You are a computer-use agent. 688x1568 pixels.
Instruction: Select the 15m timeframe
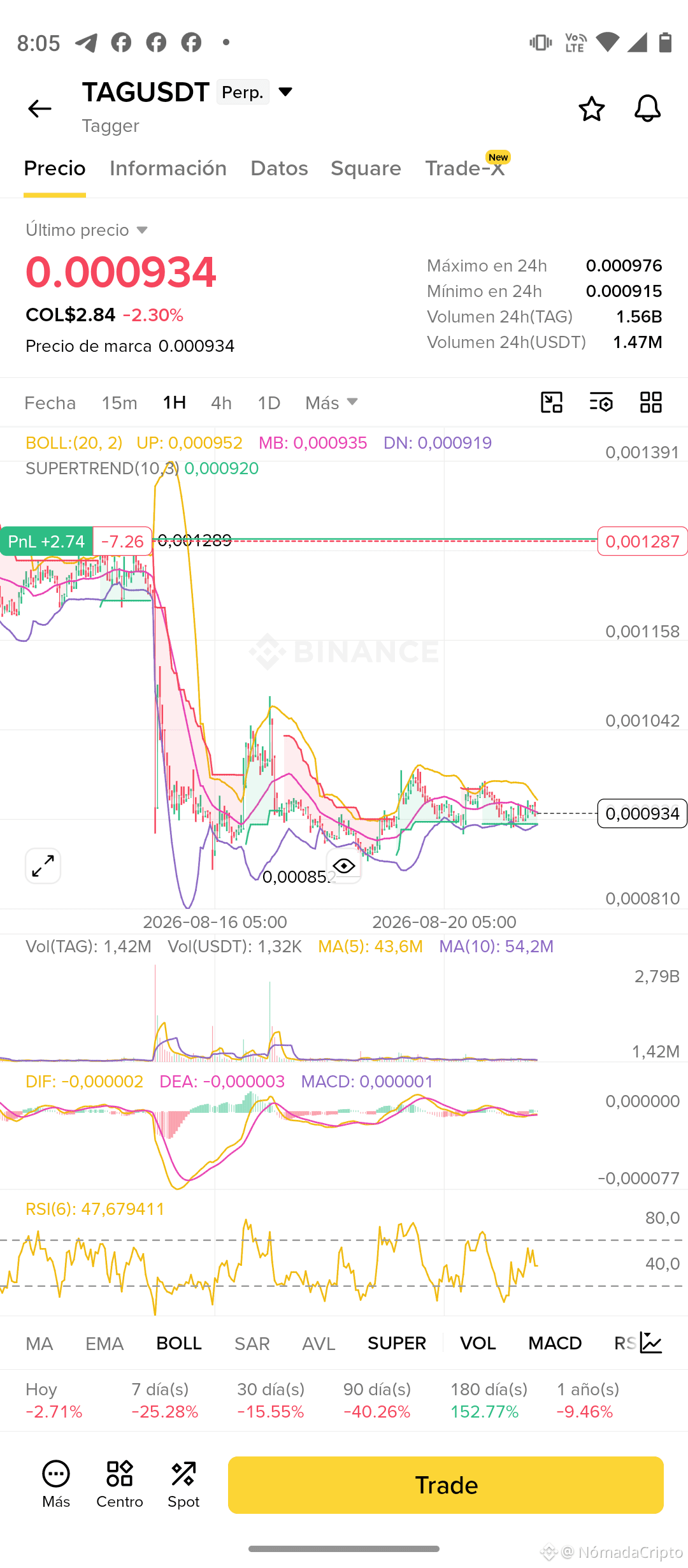pyautogui.click(x=119, y=403)
